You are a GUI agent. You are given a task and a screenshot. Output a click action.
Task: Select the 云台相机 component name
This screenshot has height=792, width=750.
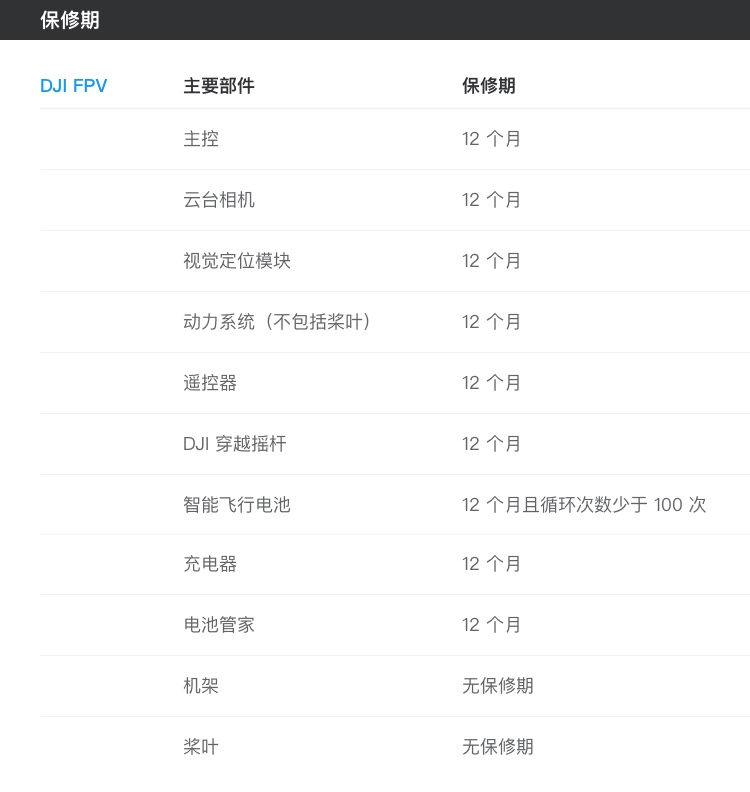click(x=219, y=200)
